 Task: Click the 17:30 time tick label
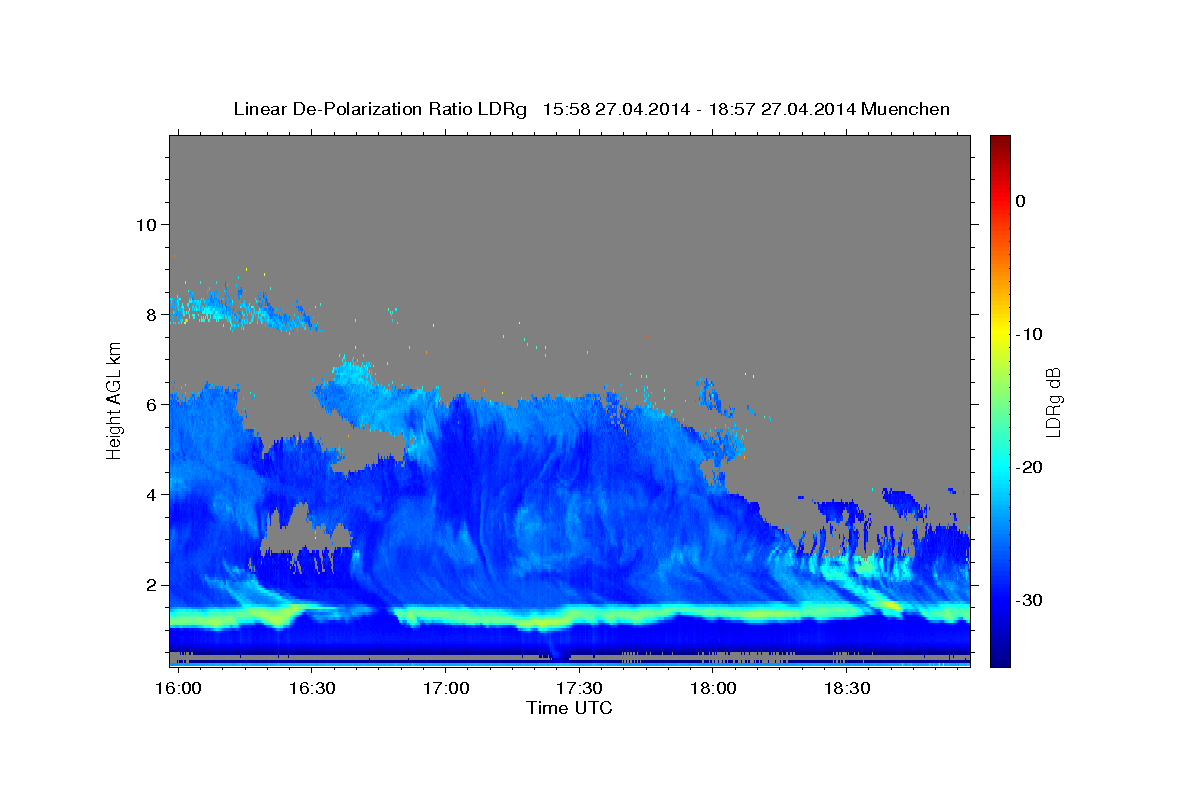click(578, 688)
